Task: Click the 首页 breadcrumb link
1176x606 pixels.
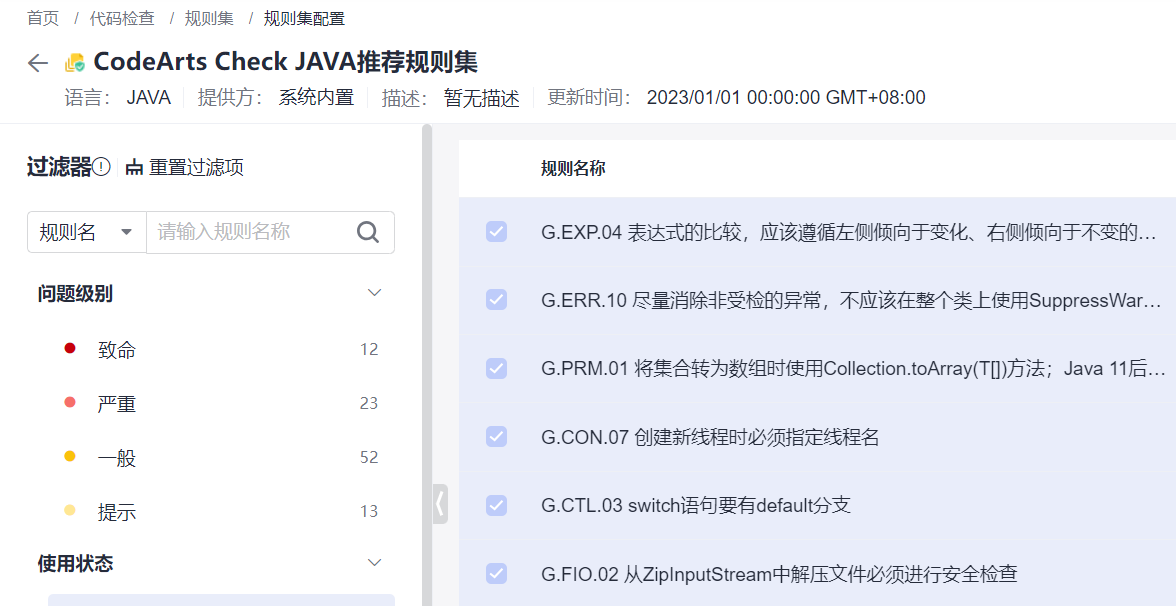Action: [43, 17]
